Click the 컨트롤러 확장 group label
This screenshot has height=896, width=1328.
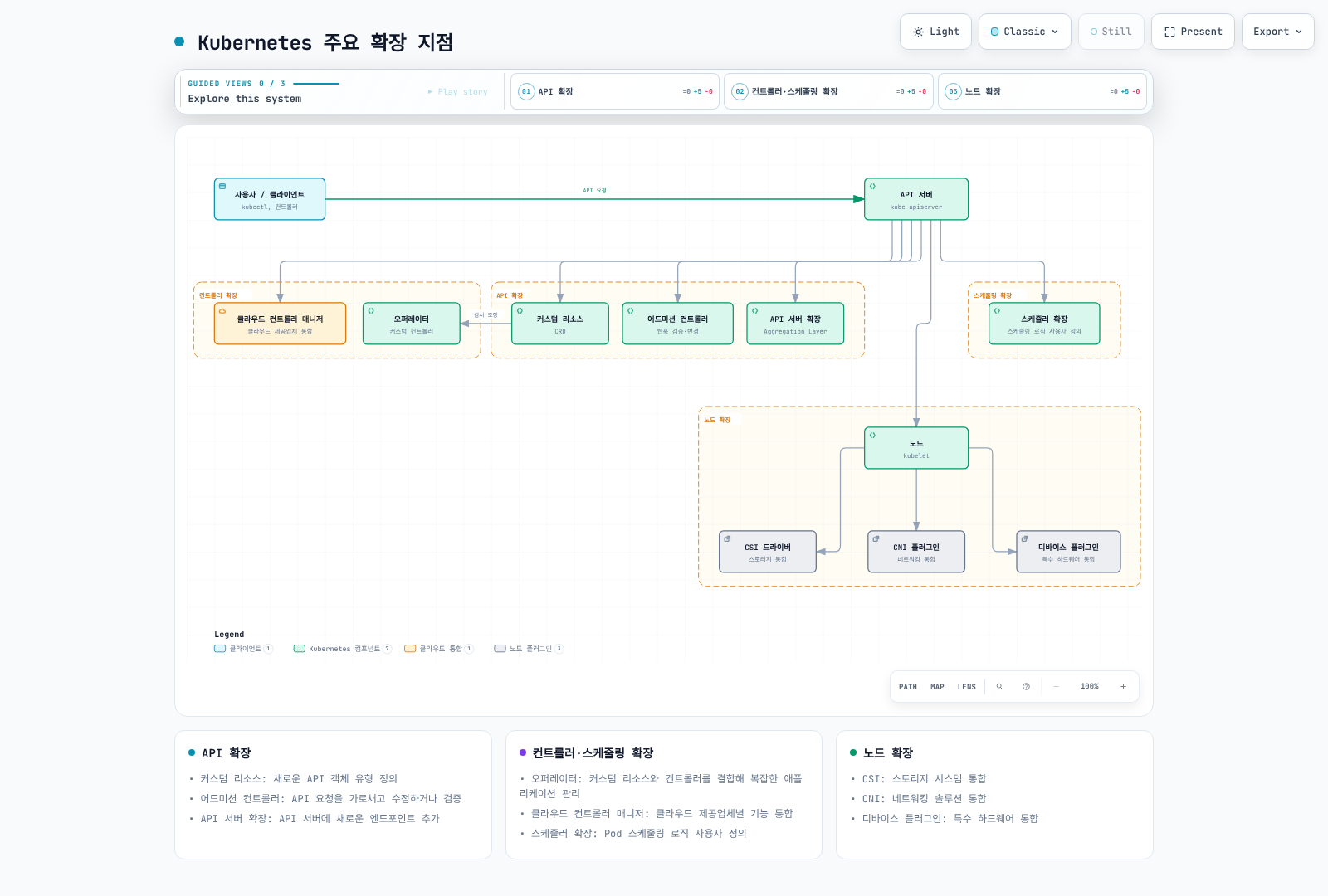218,295
